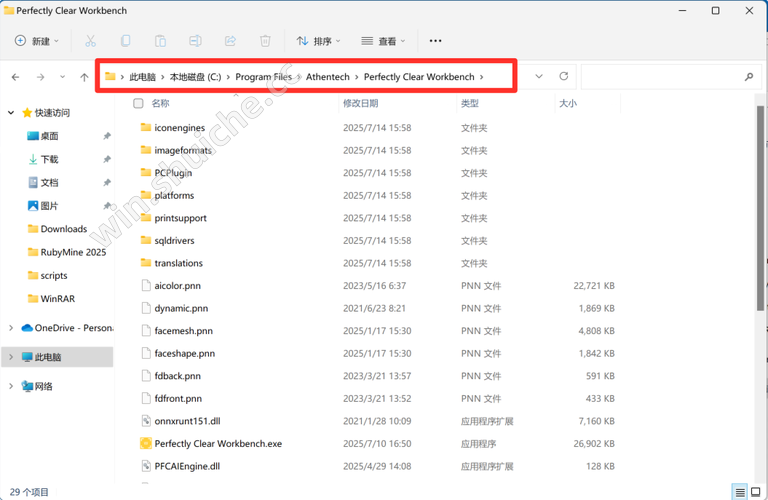Select the PCPlugin folder row
Viewport: 768px width, 500px height.
pos(377,173)
